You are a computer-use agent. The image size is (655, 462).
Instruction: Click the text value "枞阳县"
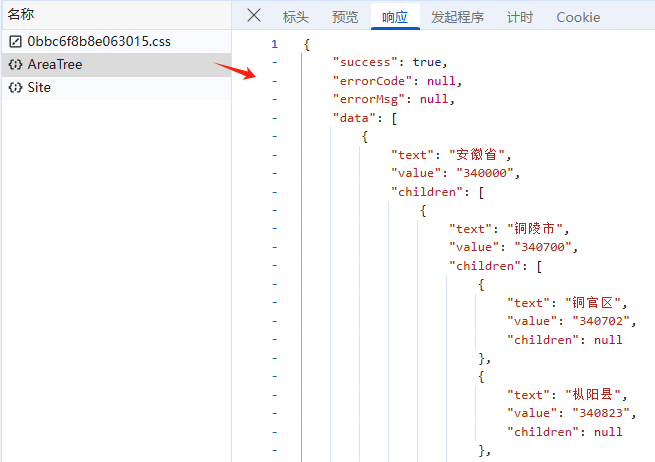[x=593, y=395]
